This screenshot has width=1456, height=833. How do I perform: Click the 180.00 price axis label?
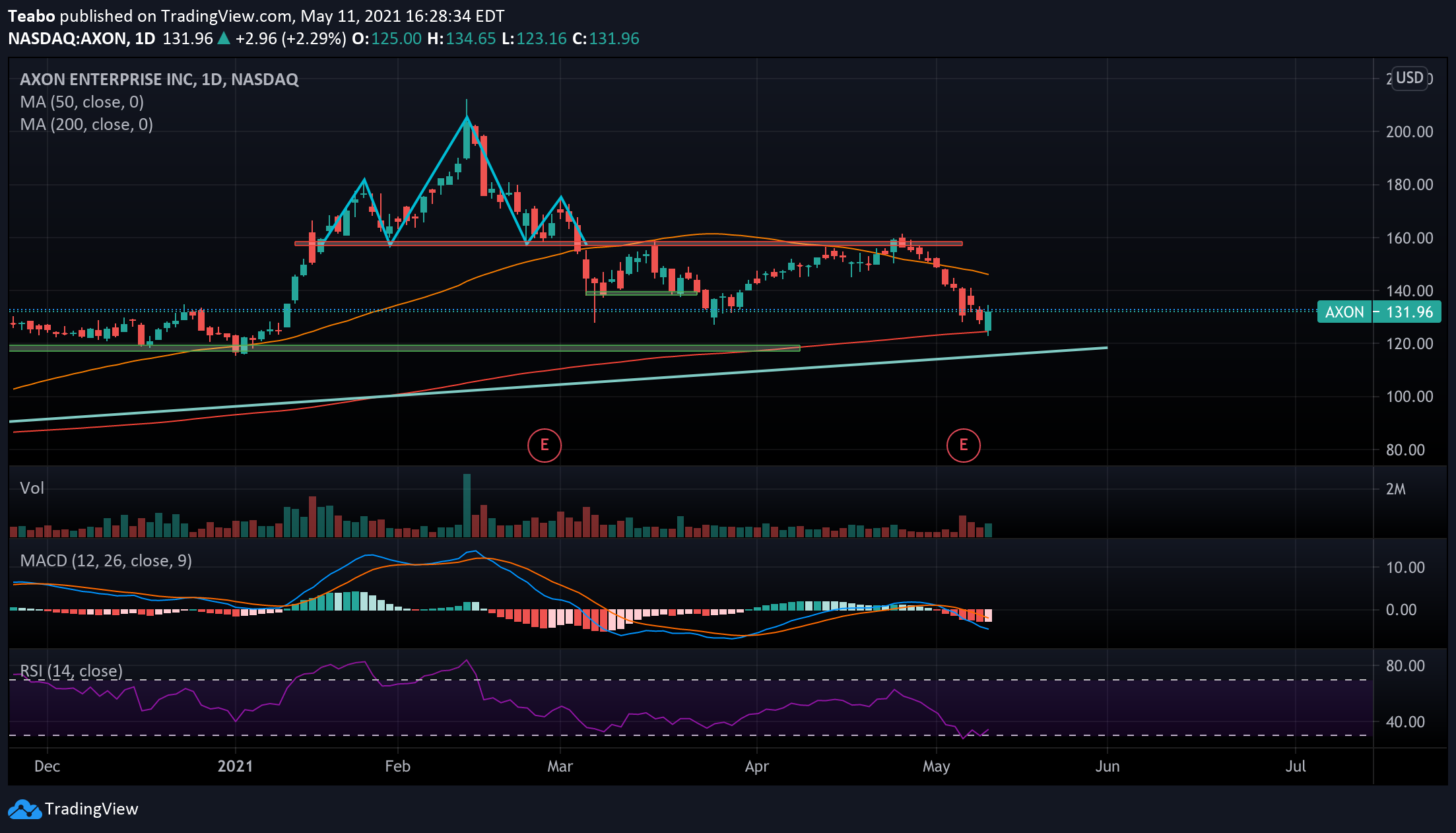(1410, 185)
